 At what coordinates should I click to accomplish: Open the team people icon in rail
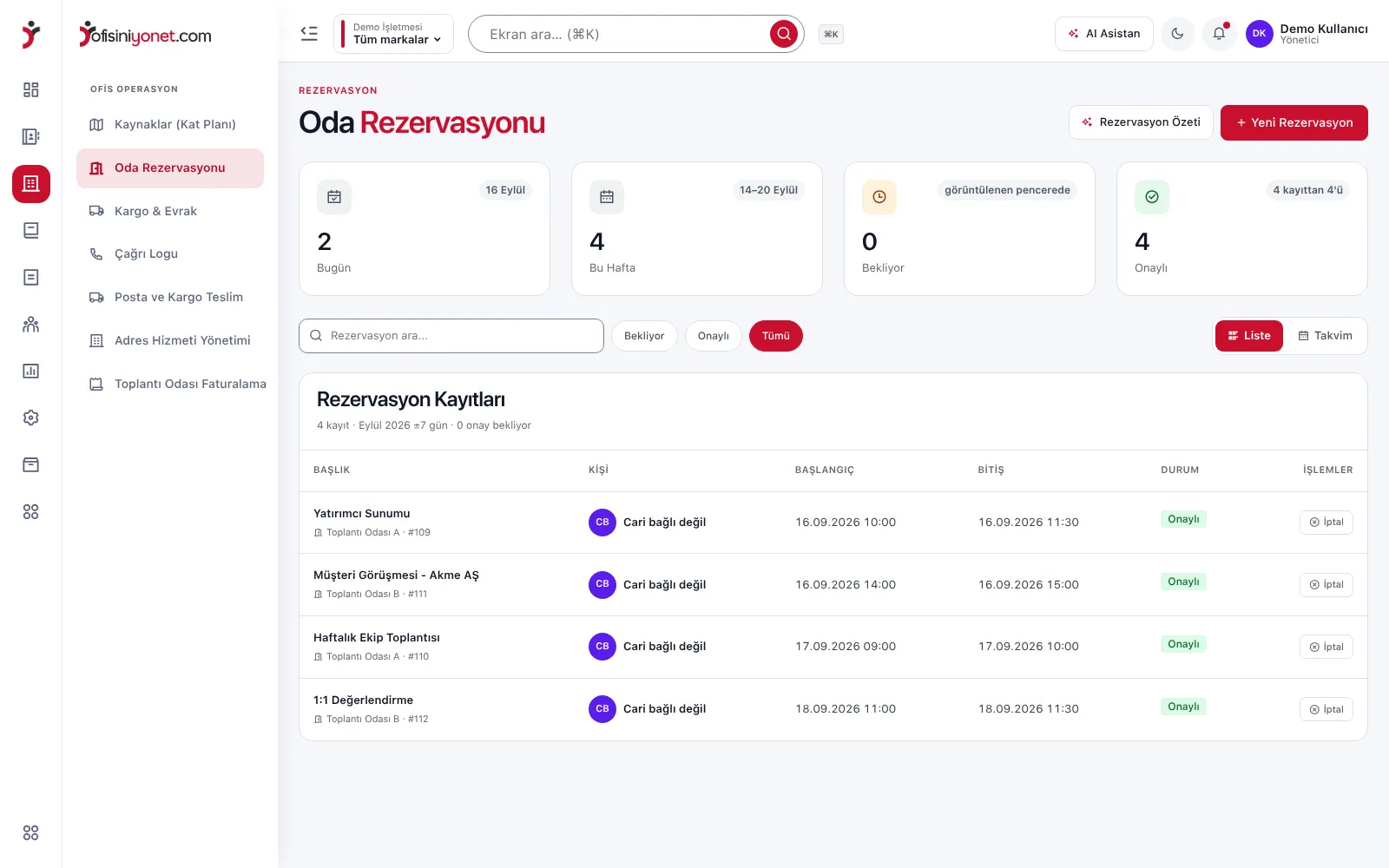[x=31, y=325]
